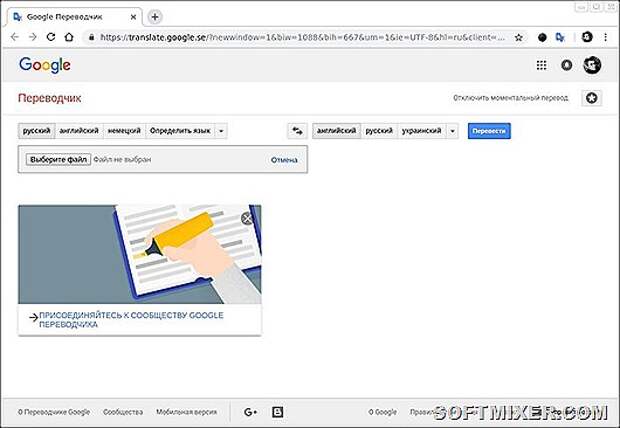The width and height of the screenshot is (620, 428).
Task: Select английский as target language
Action: pyautogui.click(x=336, y=131)
